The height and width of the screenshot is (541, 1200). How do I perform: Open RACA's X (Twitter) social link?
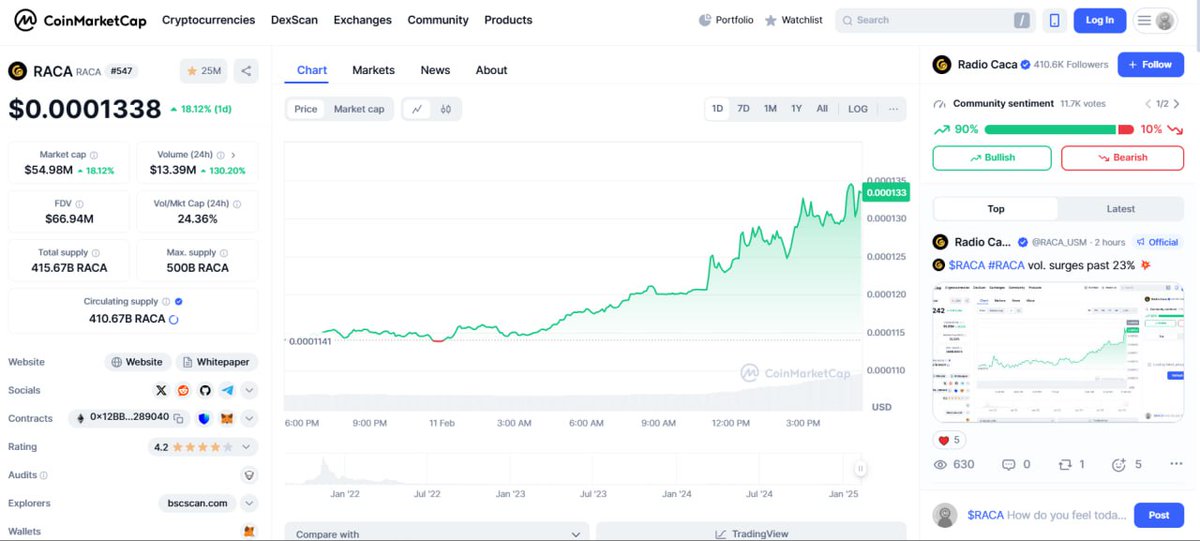coord(162,390)
